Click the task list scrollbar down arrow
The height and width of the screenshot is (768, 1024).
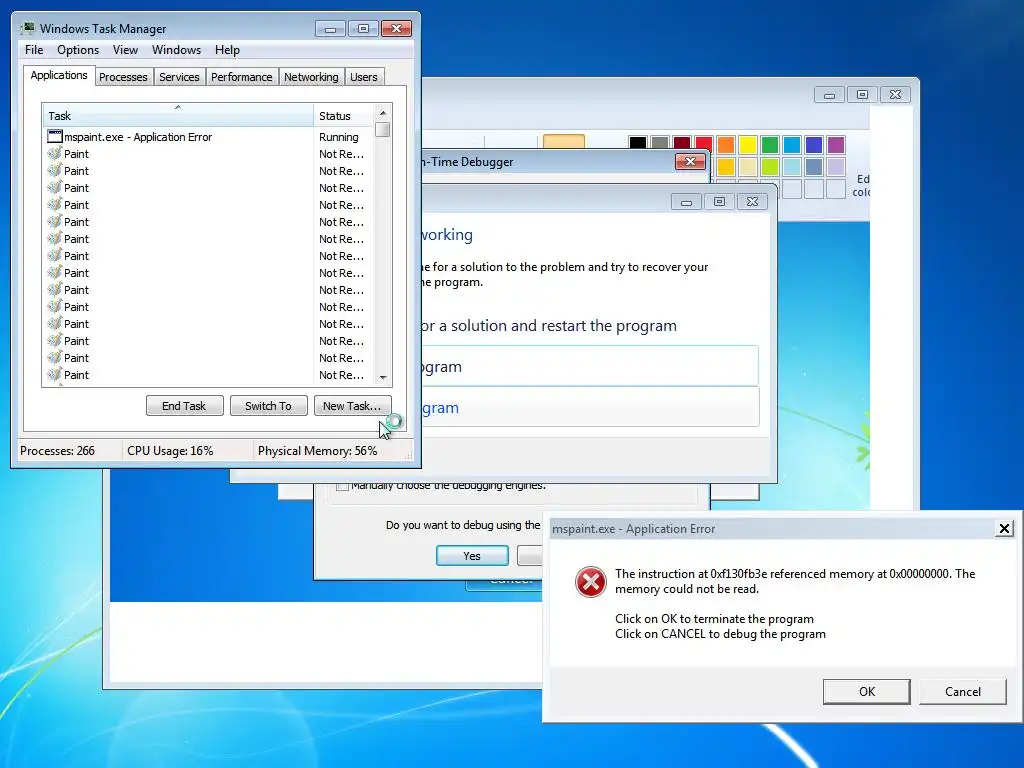383,377
